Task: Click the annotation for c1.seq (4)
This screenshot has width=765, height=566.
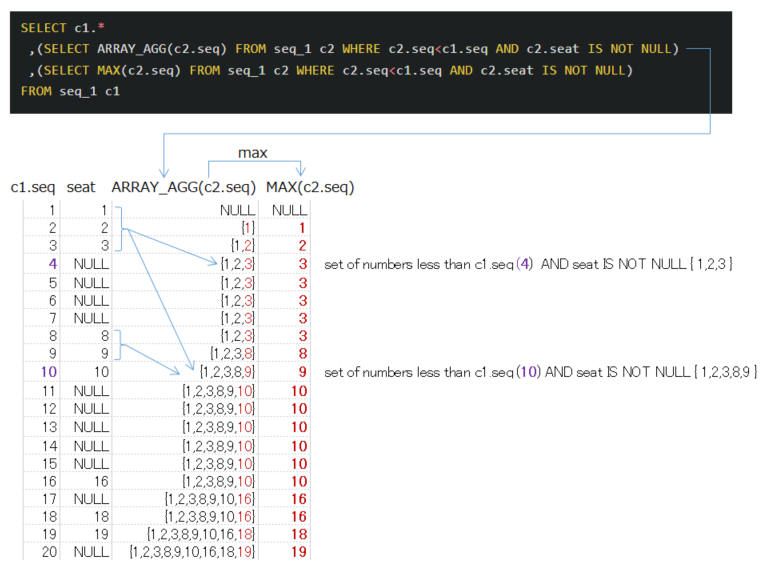Action: (x=528, y=264)
